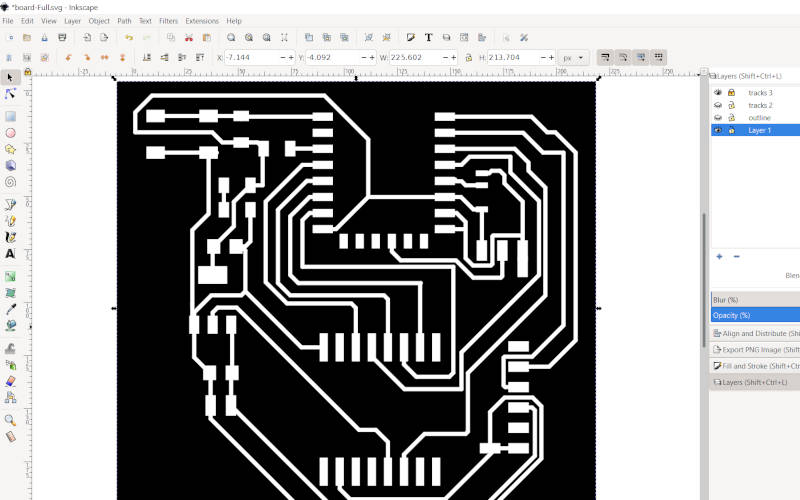Open the Layer menu

pos(72,21)
